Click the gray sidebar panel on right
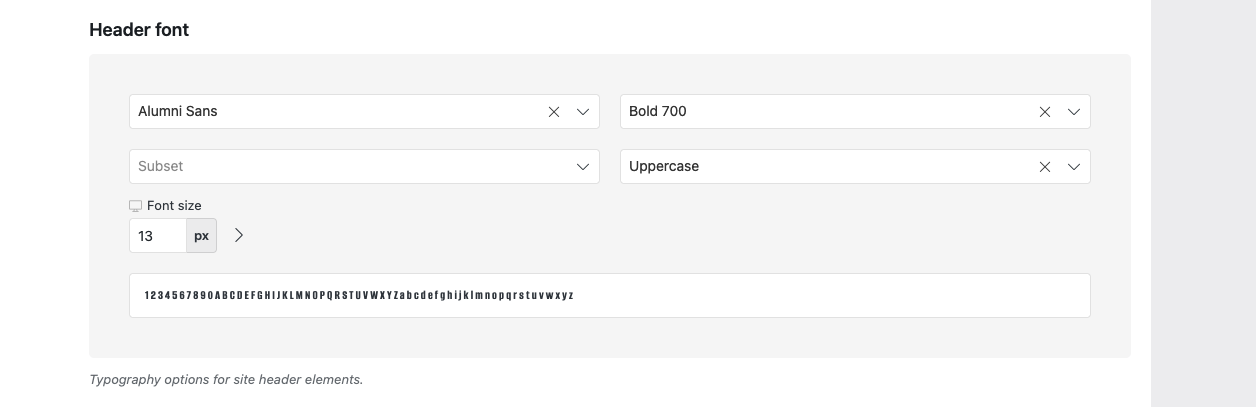Image resolution: width=1256 pixels, height=407 pixels. tap(1203, 203)
